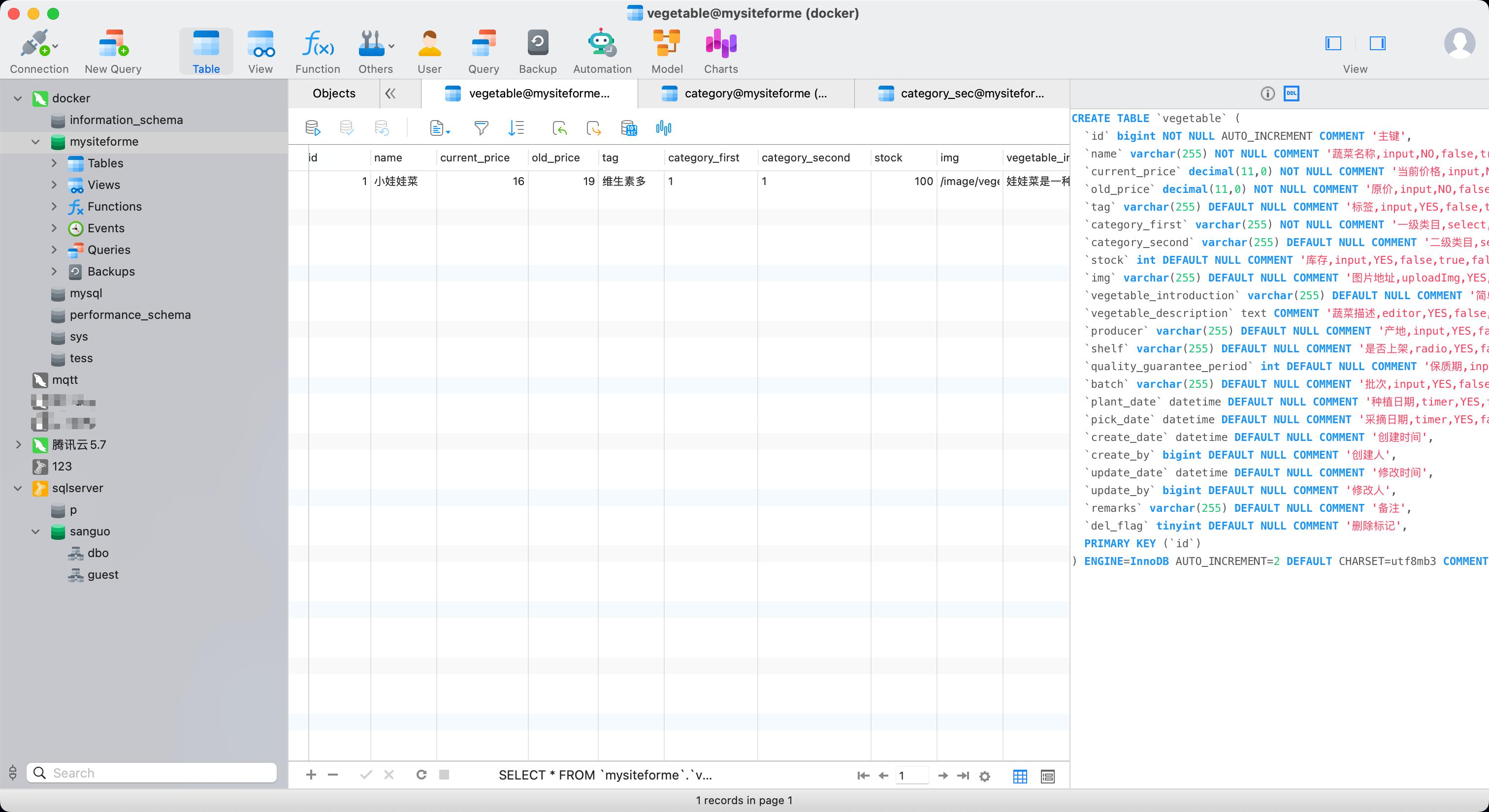Viewport: 1489px width, 812px height.
Task: Click the Filter funnel icon
Action: coord(481,127)
